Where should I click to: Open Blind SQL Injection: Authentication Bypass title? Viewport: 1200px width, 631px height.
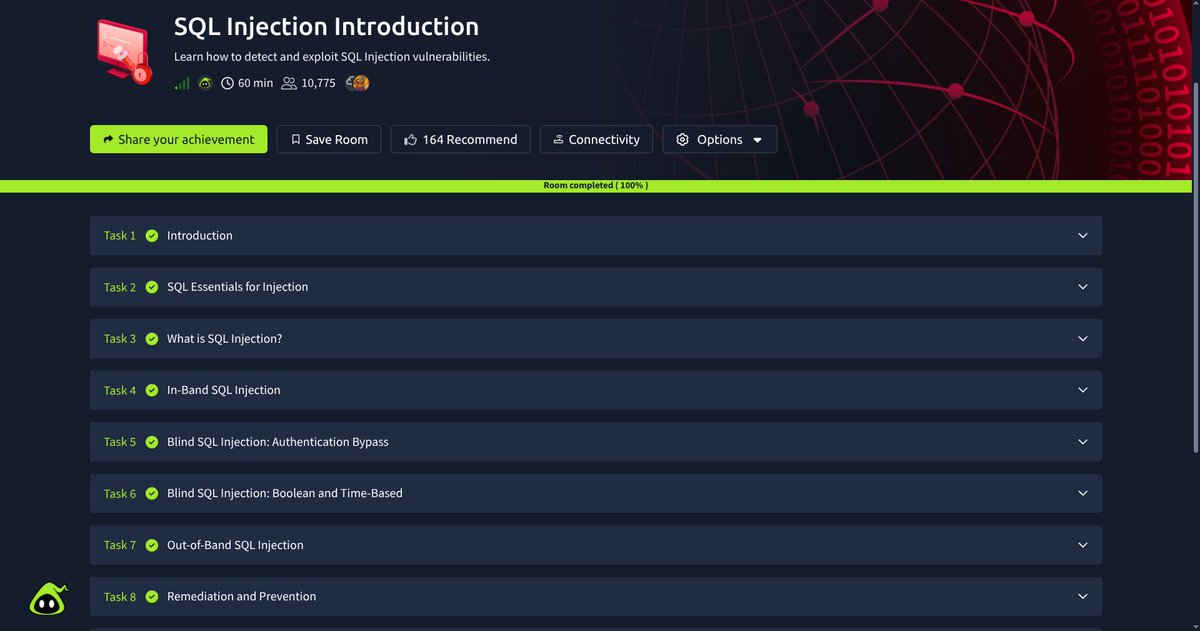point(277,442)
